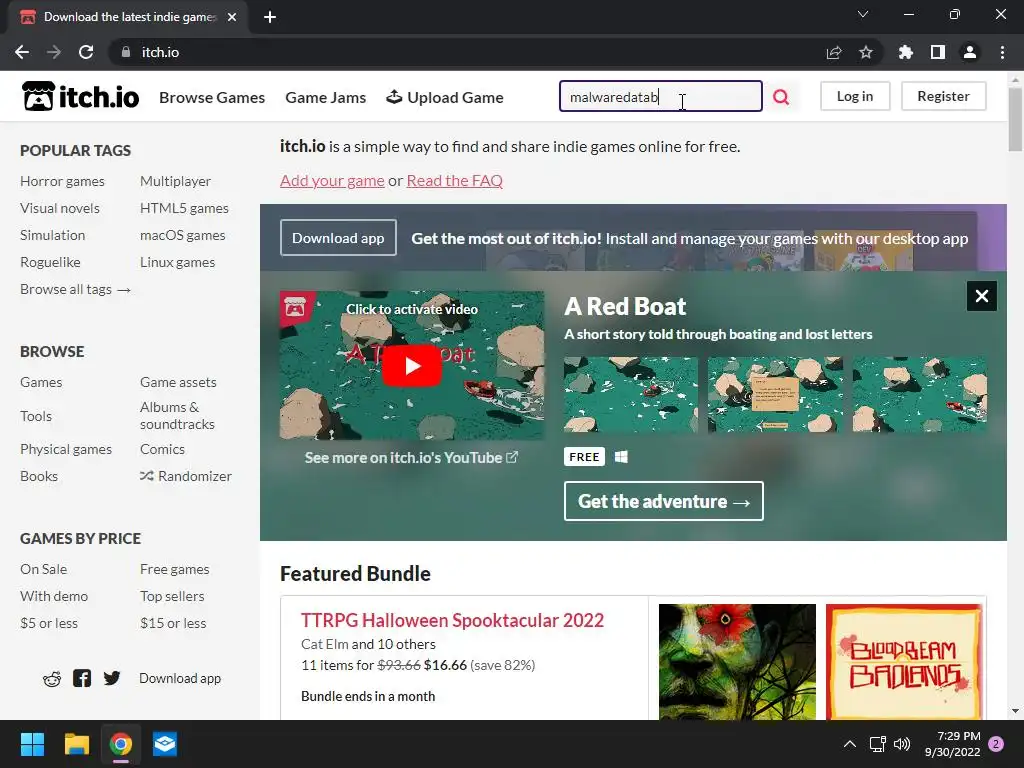Open the first A Red Boat screenshot thumbnail
Image resolution: width=1024 pixels, height=768 pixels.
631,394
